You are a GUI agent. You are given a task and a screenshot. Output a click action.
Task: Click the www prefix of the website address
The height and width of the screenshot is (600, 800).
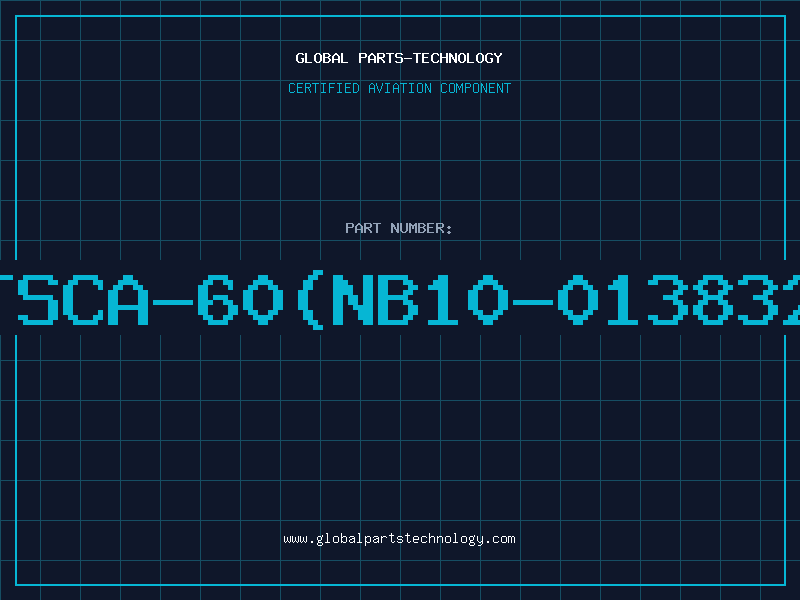click(x=295, y=540)
